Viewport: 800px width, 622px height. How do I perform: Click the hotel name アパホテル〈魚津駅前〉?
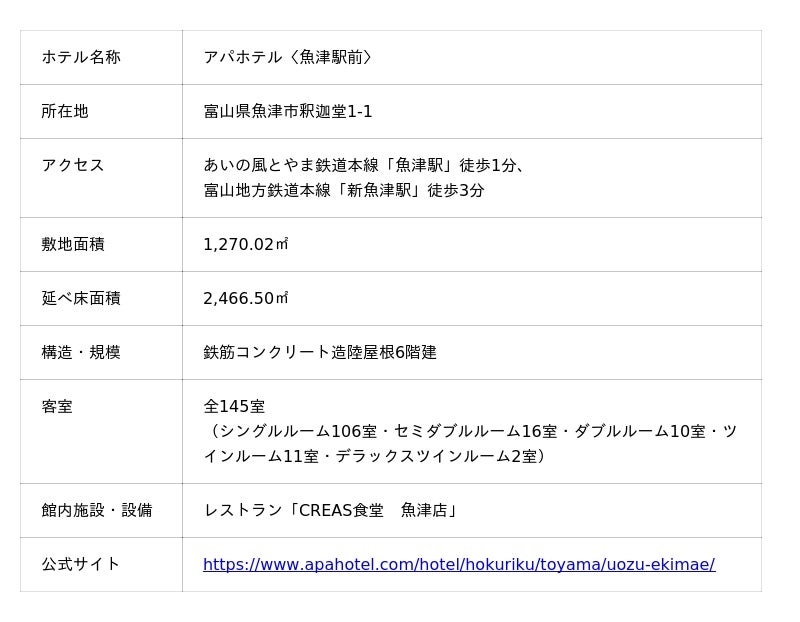click(288, 57)
